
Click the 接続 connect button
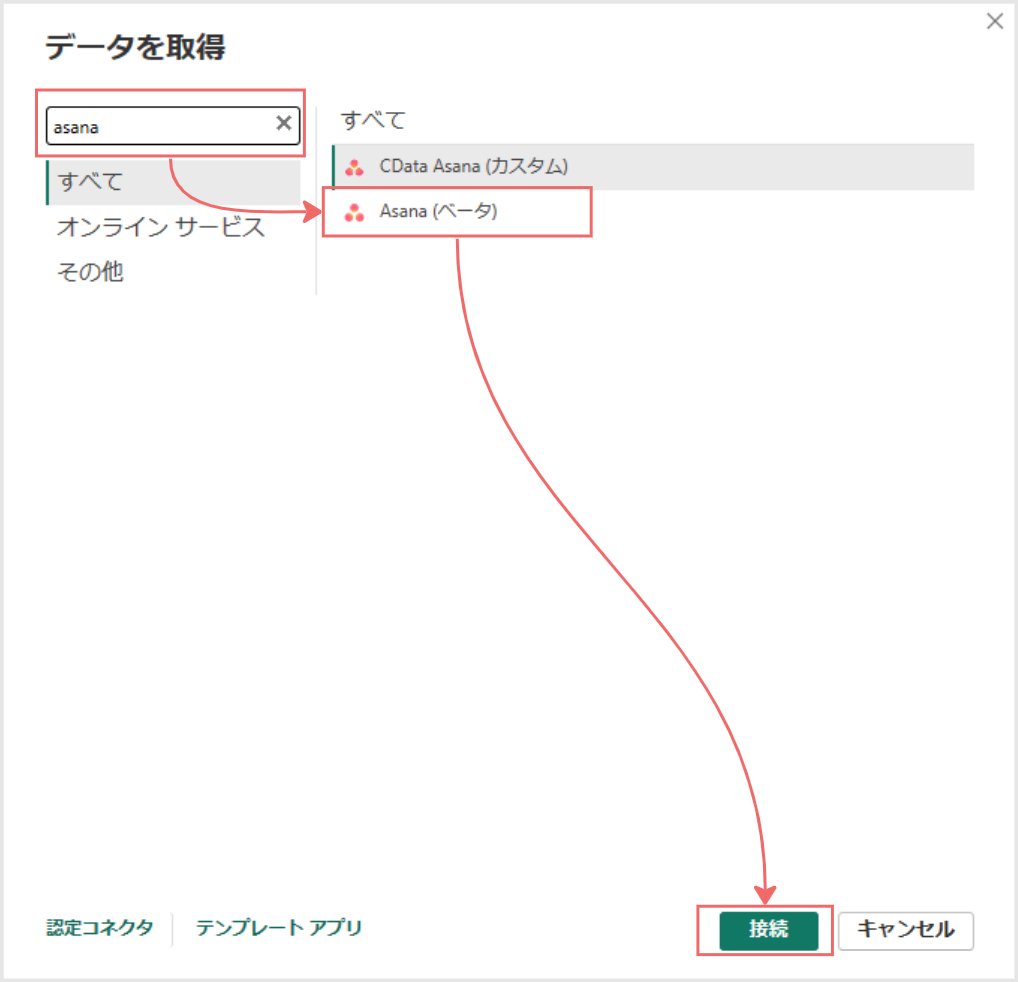769,930
